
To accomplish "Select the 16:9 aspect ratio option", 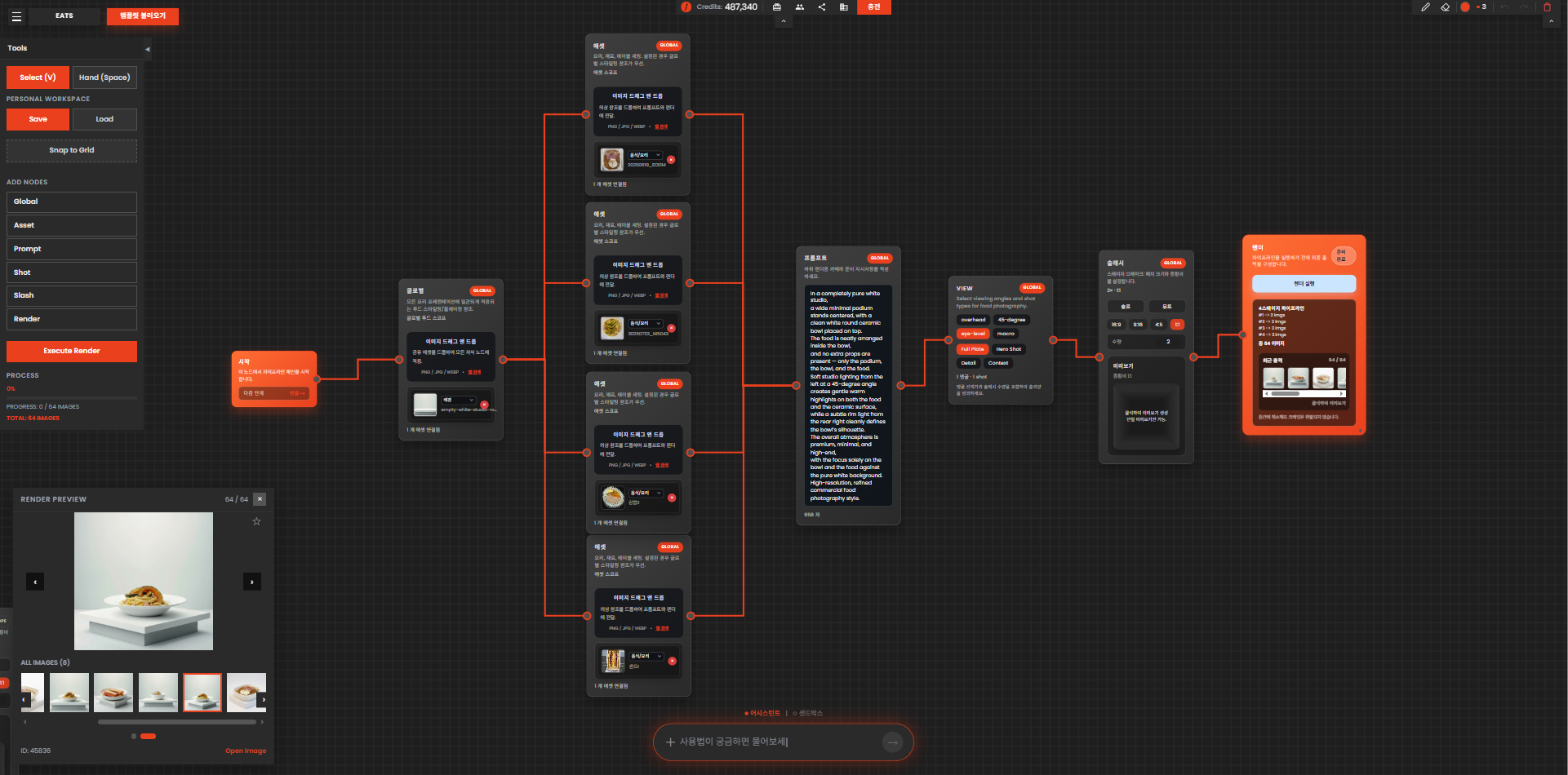I will click(x=1116, y=325).
